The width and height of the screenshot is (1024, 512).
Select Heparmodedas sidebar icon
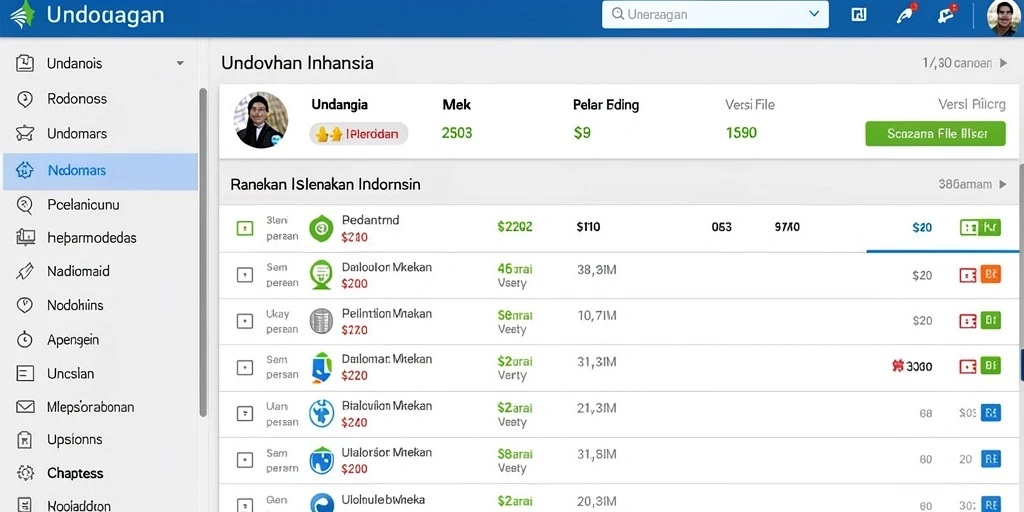pyautogui.click(x=25, y=237)
